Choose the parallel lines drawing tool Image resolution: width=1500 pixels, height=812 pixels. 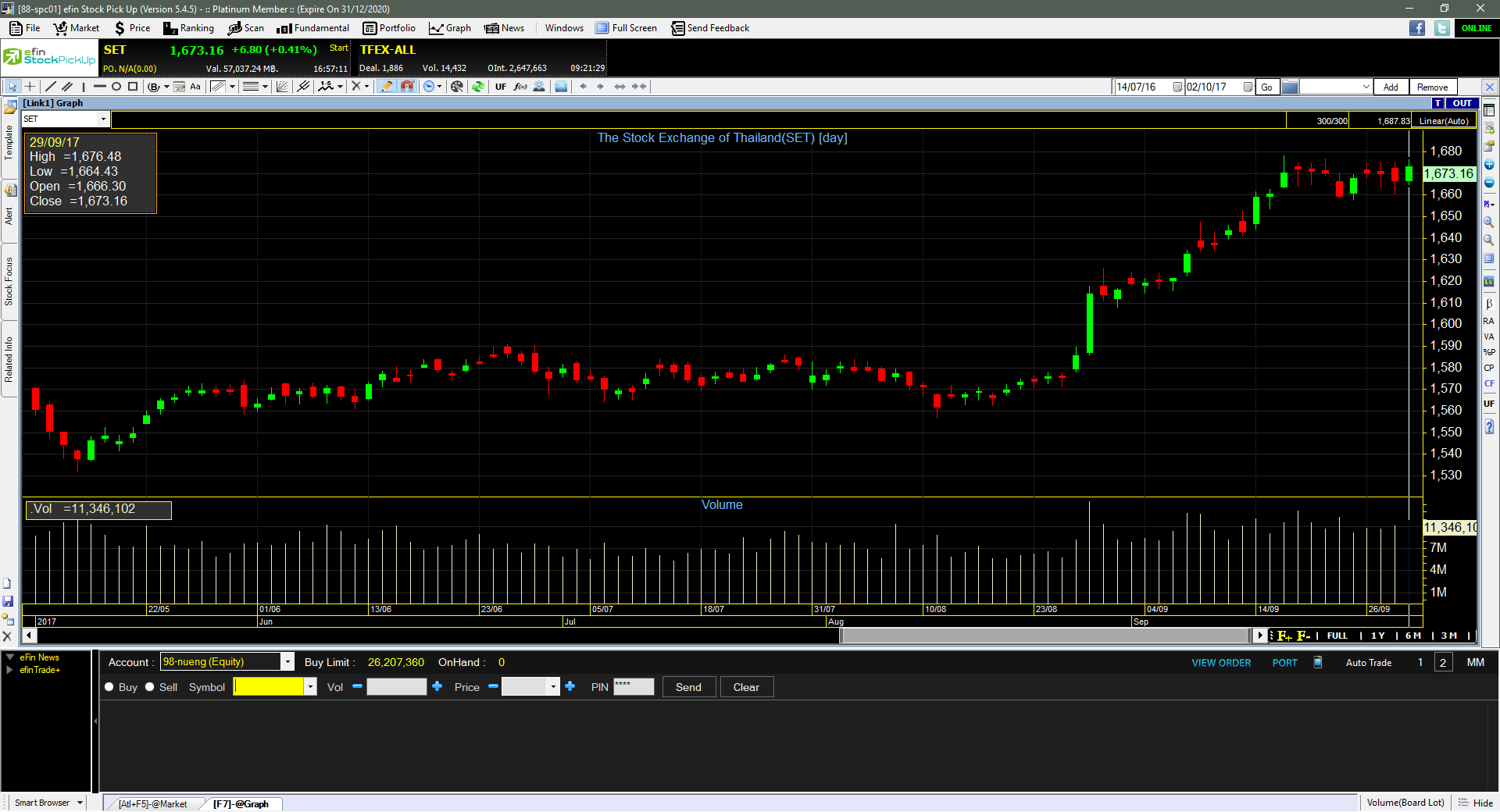67,87
